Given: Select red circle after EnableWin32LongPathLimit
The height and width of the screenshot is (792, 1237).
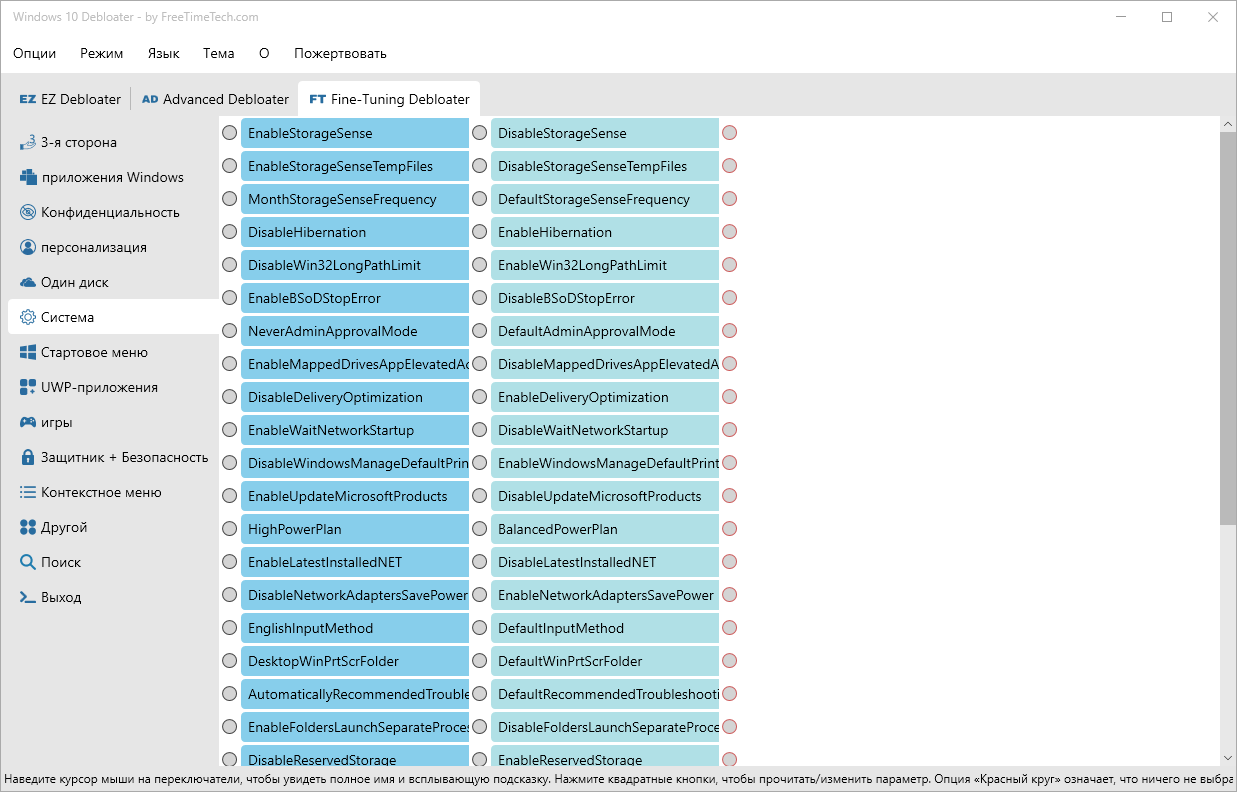Looking at the screenshot, I should (730, 265).
